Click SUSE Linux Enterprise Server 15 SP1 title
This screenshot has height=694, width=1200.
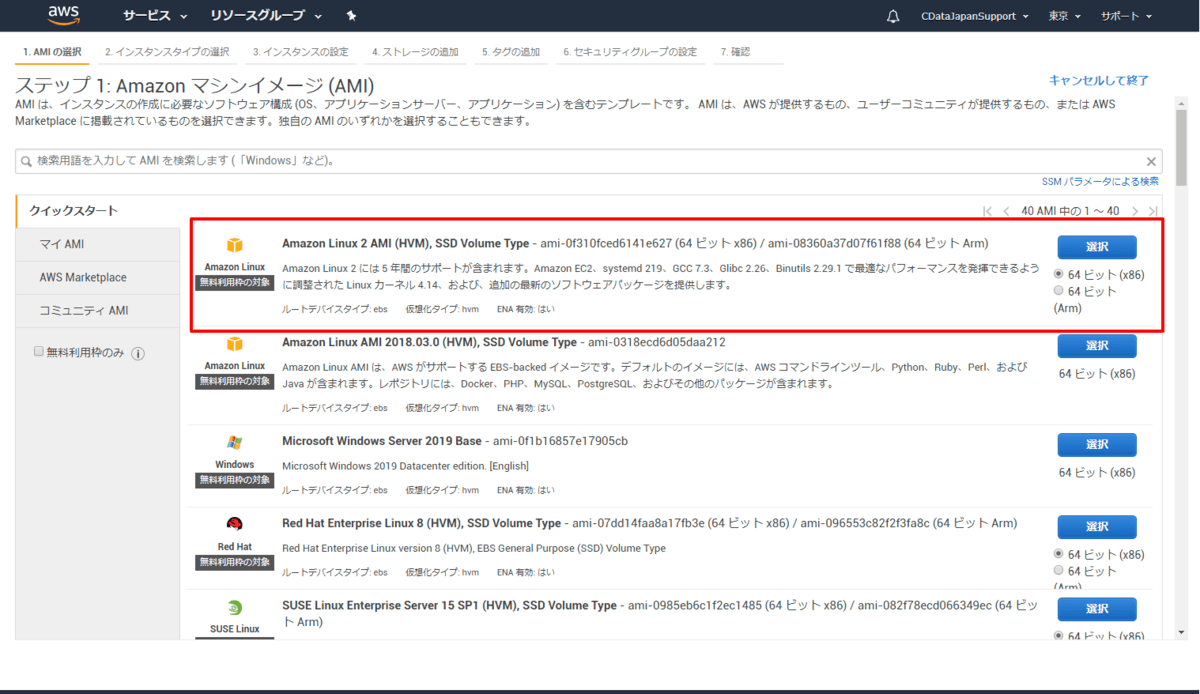(449, 605)
